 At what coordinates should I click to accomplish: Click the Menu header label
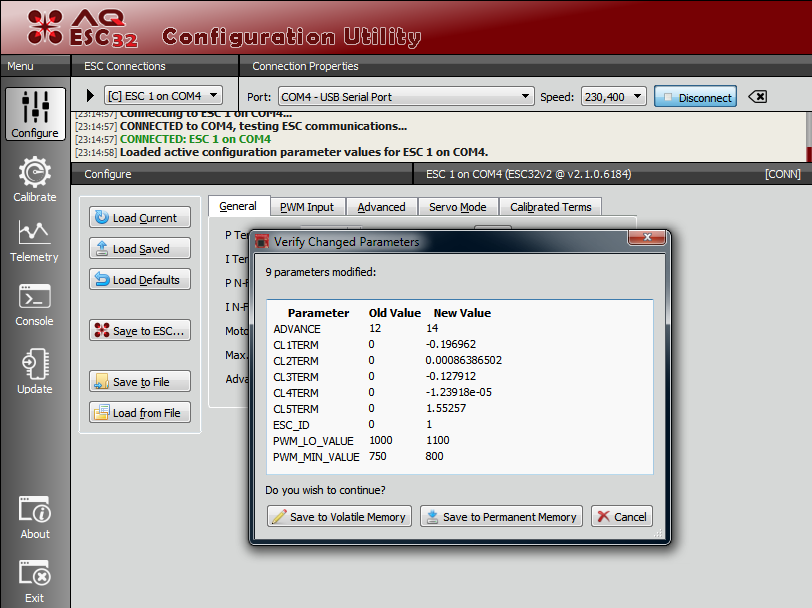pyautogui.click(x=20, y=66)
